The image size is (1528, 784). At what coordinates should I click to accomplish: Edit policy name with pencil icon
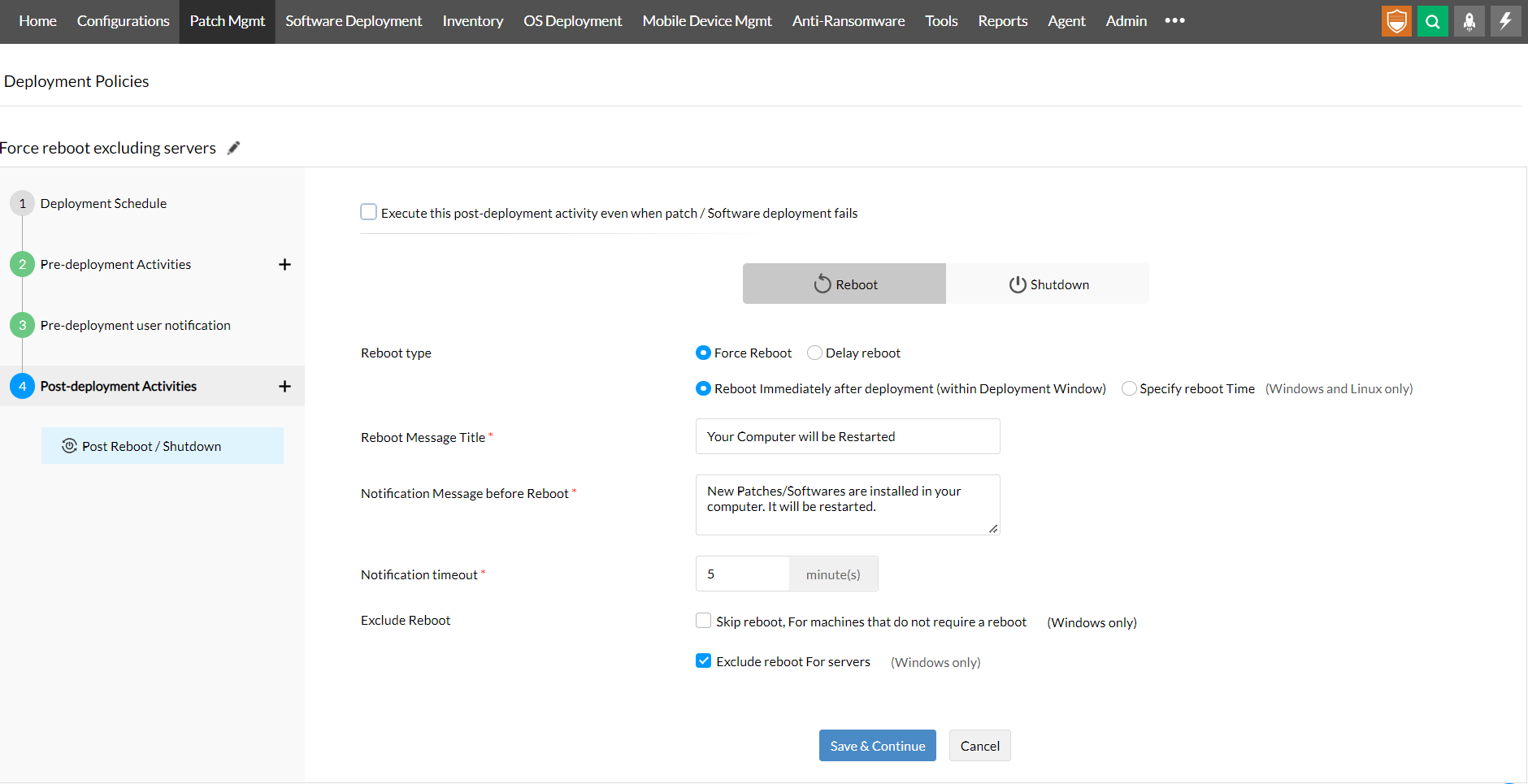coord(233,148)
